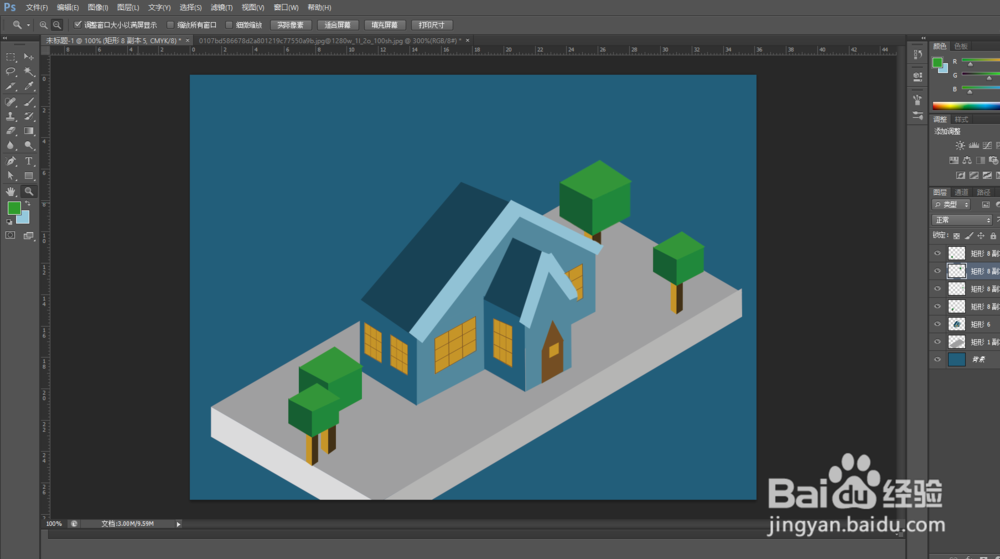Image resolution: width=1000 pixels, height=559 pixels.
Task: Select the Clone Stamp tool
Action: click(11, 117)
